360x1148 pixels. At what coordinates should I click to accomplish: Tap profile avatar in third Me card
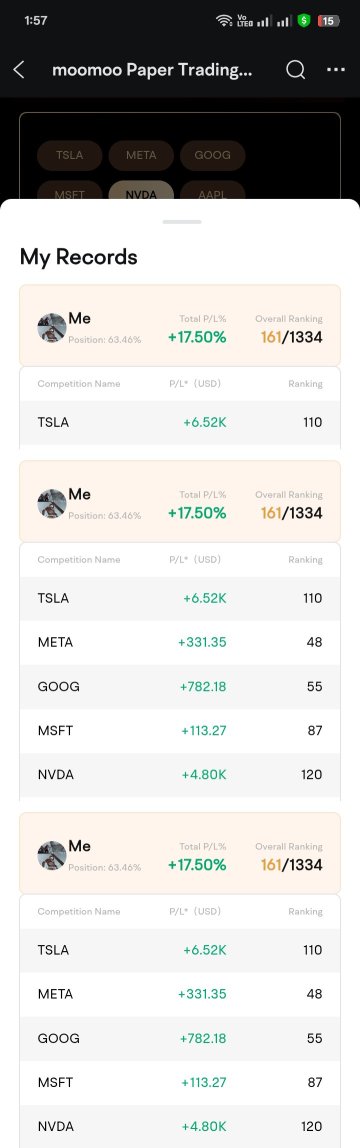pyautogui.click(x=52, y=855)
